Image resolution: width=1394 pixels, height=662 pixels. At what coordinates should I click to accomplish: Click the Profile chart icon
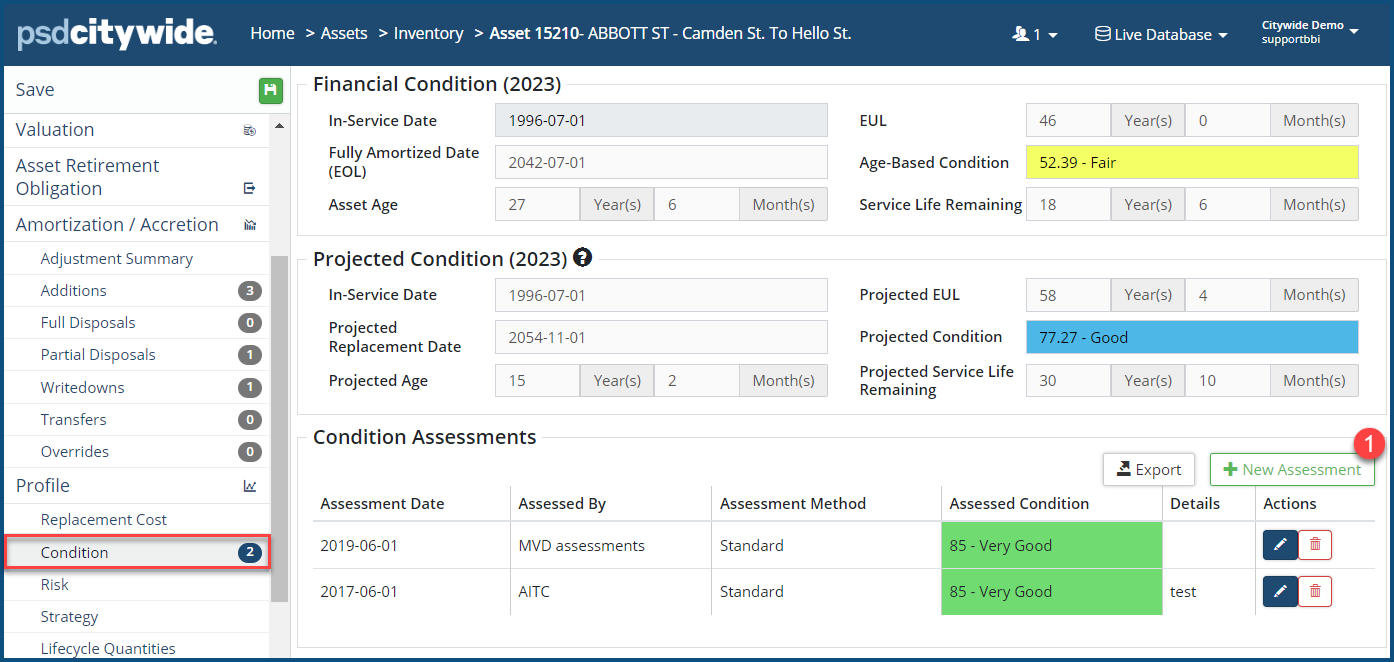pyautogui.click(x=250, y=486)
